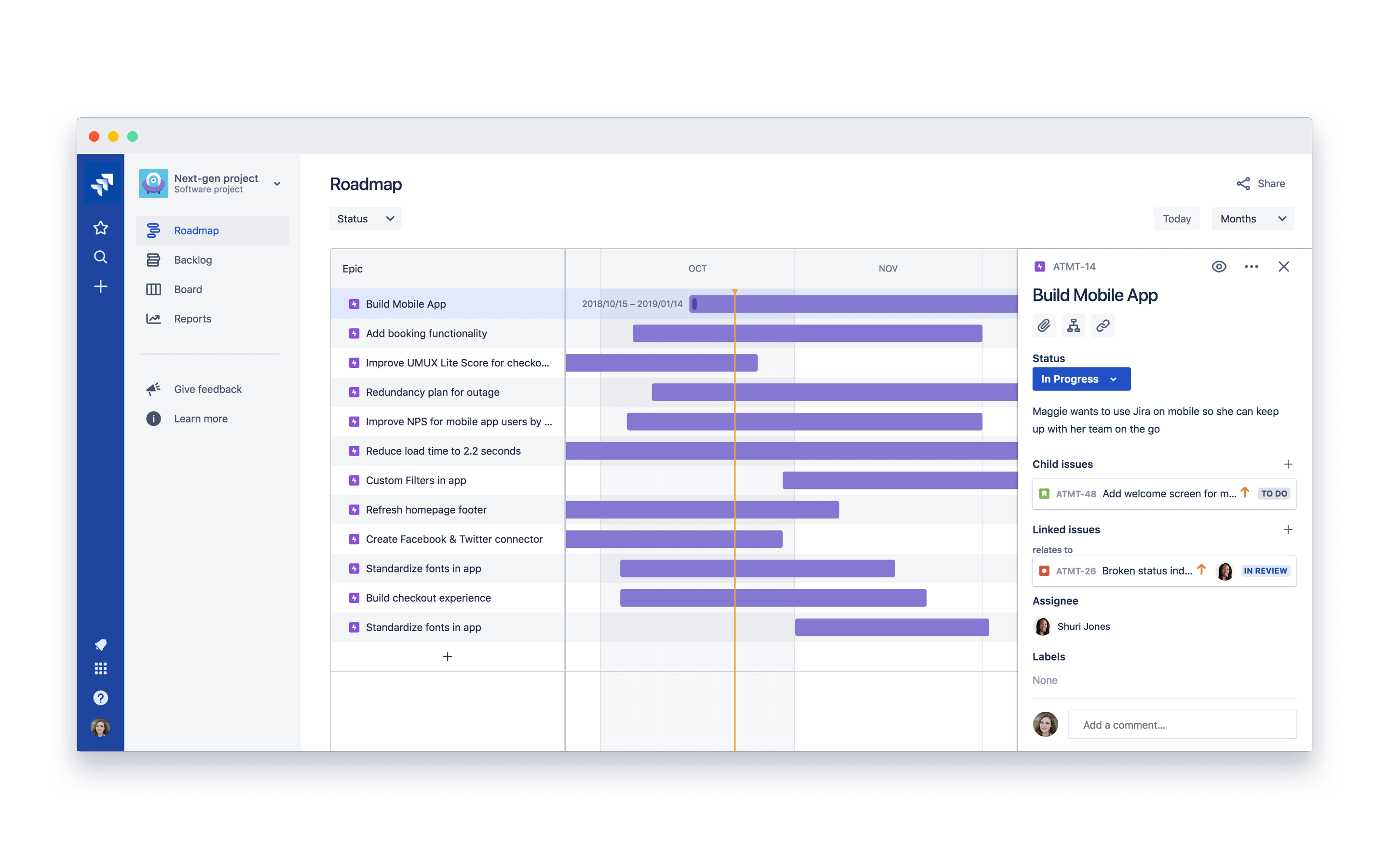Click the more options ellipsis icon
1389x868 pixels.
click(x=1251, y=267)
